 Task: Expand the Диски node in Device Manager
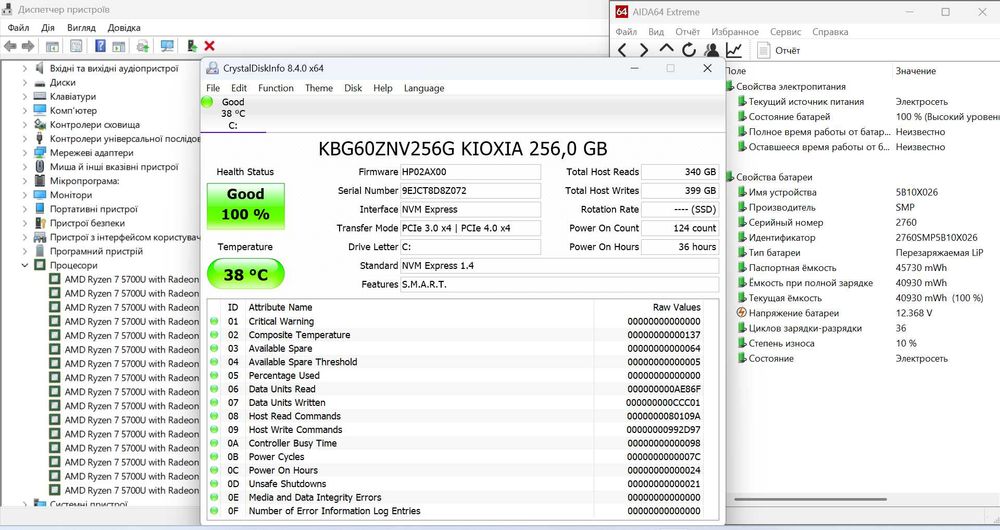(25, 82)
